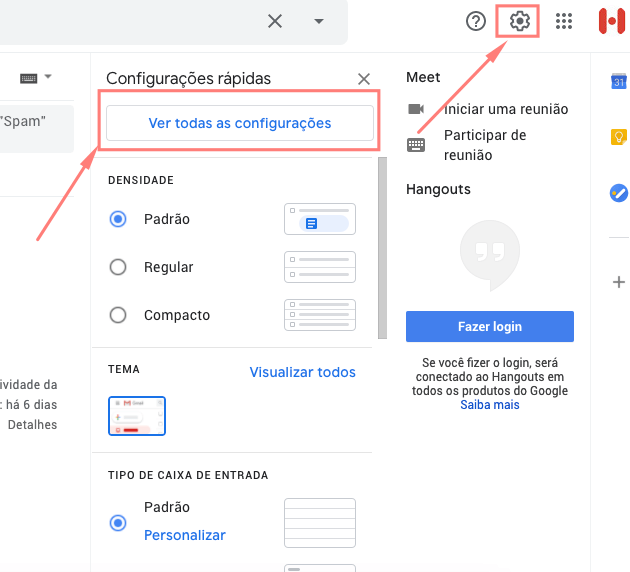Screen dimensions: 630x572
Task: Select the Compacto density option
Action: [118, 315]
